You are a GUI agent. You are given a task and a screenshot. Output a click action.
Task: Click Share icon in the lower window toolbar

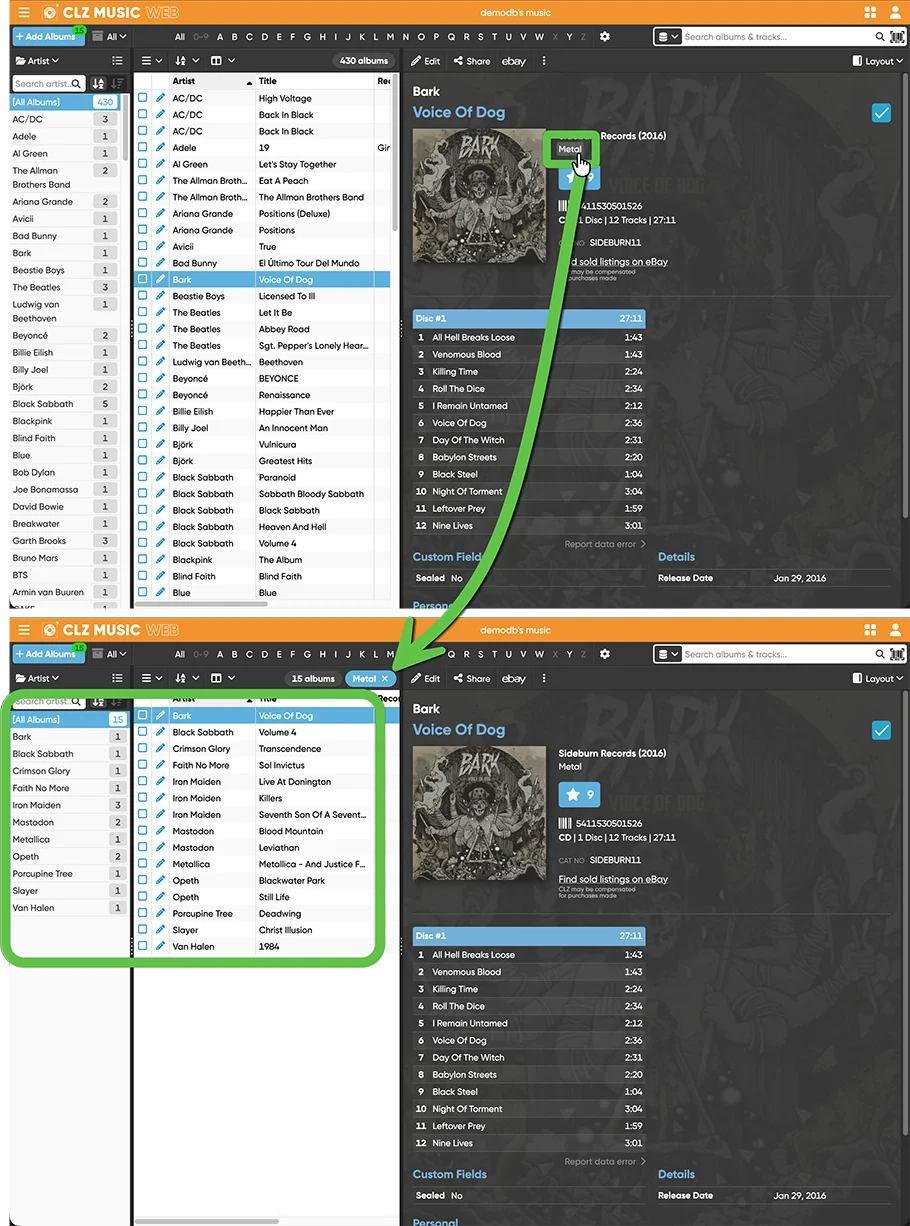tap(472, 679)
